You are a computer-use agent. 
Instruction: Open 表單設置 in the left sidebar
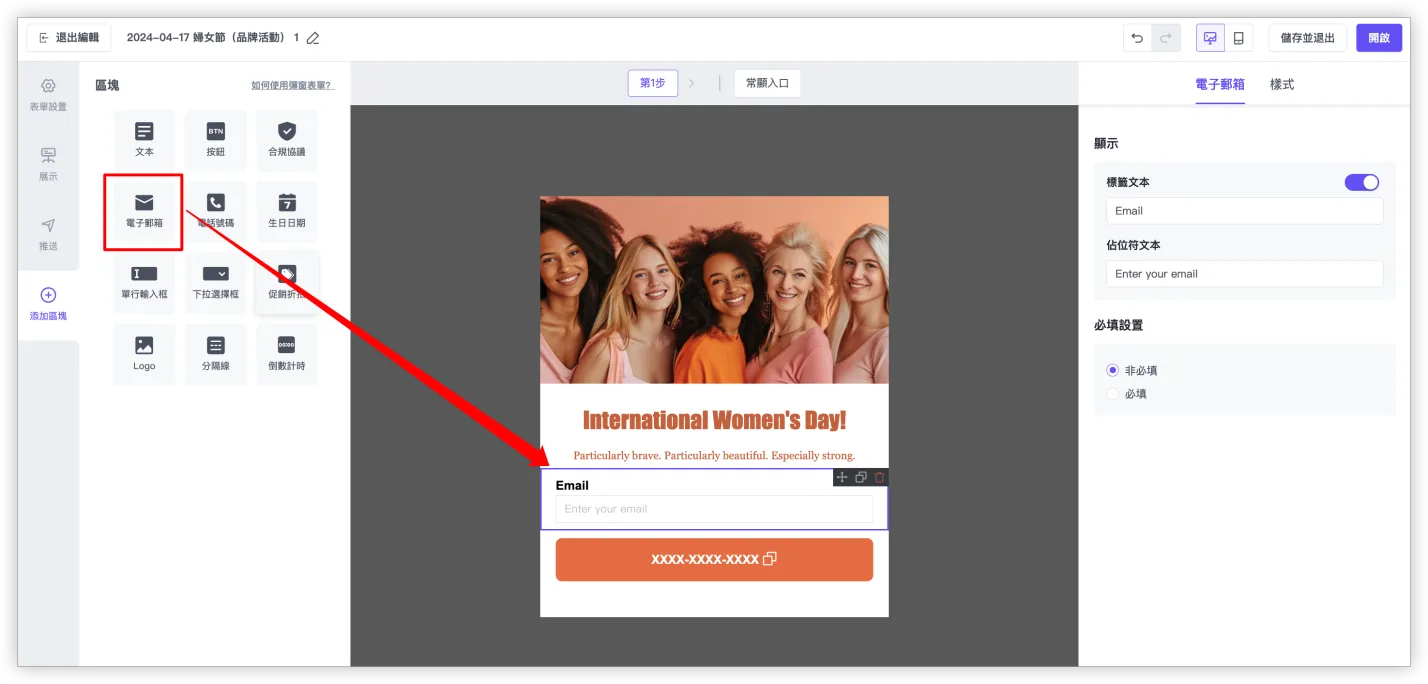click(48, 95)
